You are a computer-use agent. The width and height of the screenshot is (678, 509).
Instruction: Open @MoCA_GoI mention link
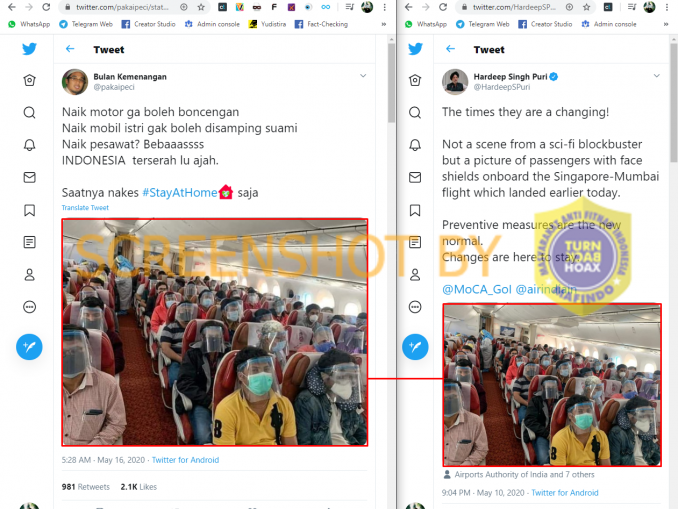click(477, 289)
